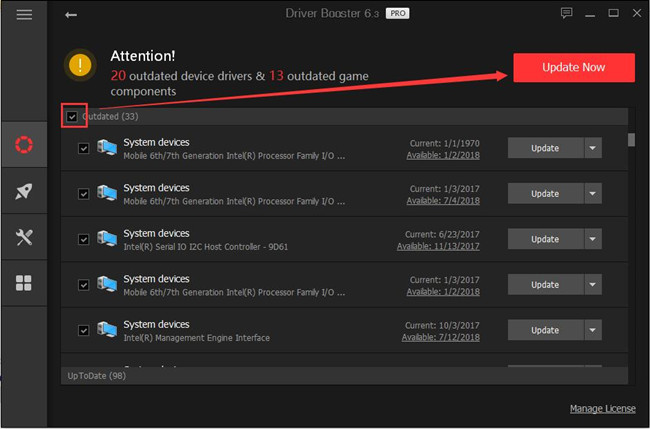Open the Action Center grid icon
650x429 pixels.
coord(24,283)
